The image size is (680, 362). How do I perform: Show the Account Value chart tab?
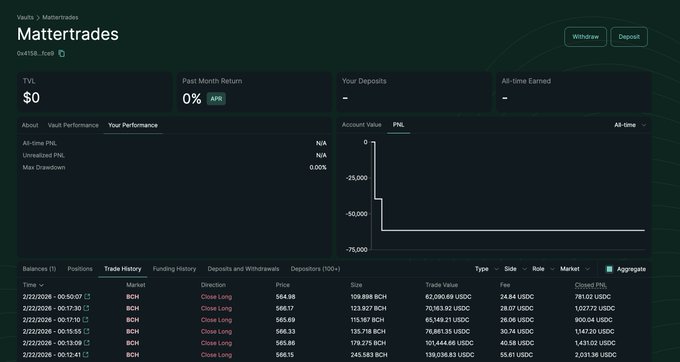(x=362, y=125)
